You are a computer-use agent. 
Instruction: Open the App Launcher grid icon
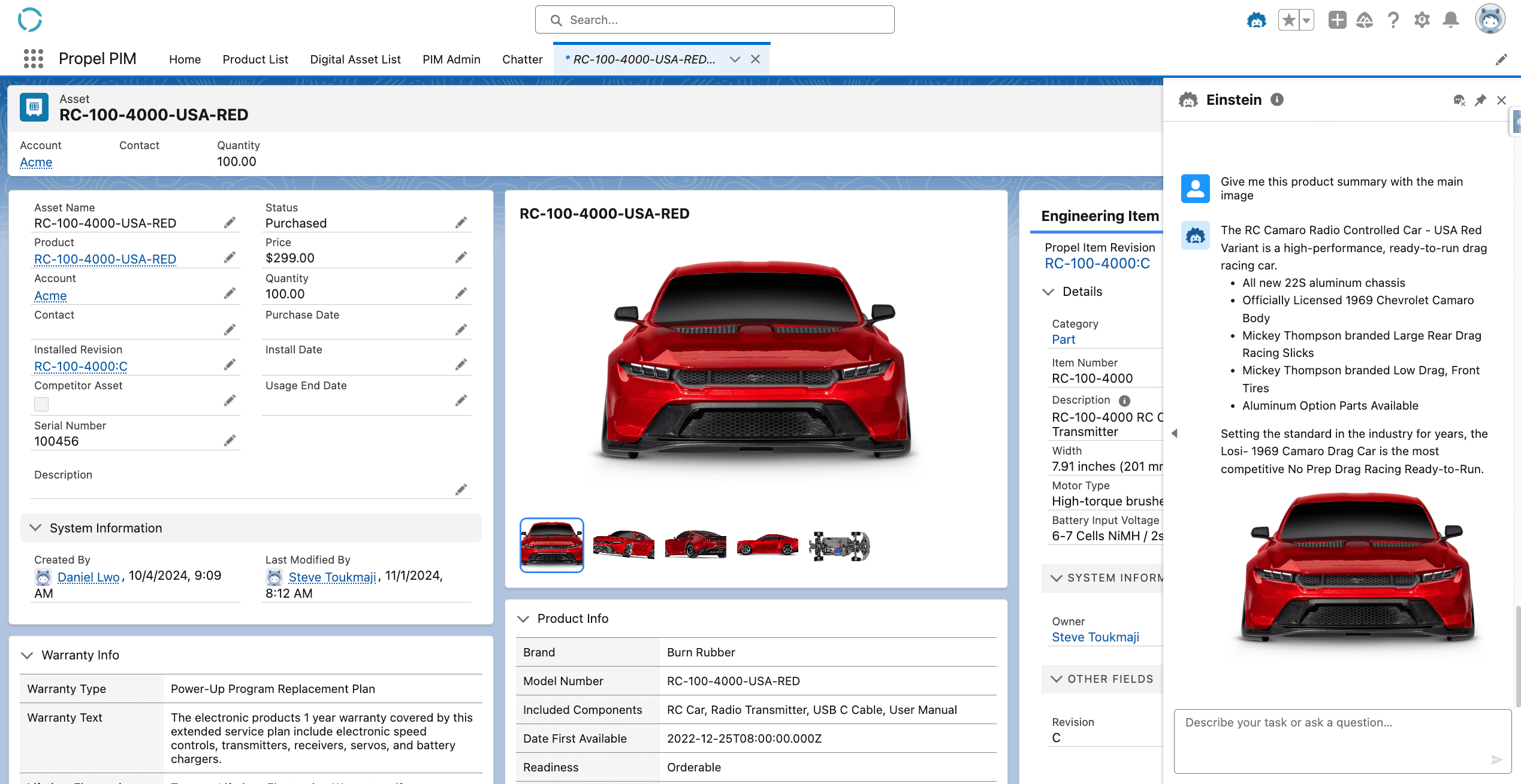click(34, 59)
